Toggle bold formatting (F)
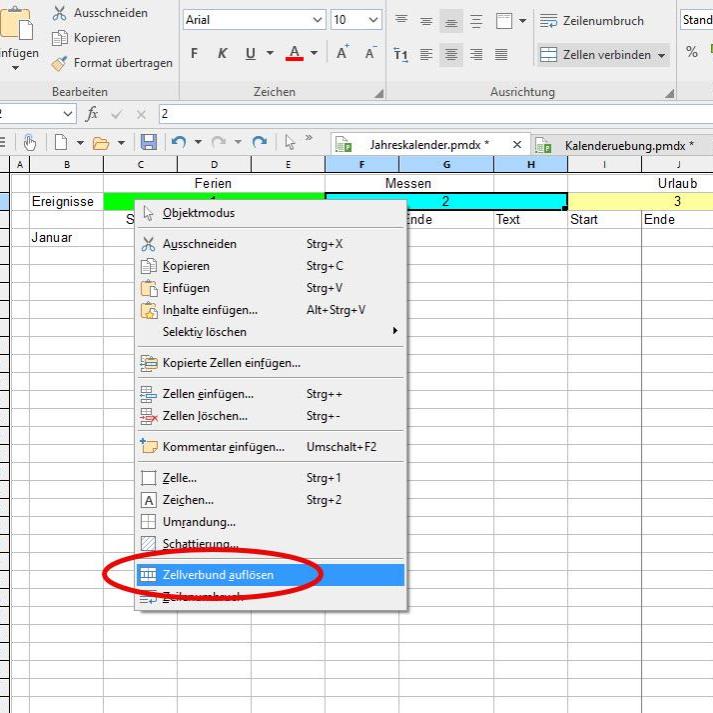This screenshot has width=713, height=713. (197, 54)
